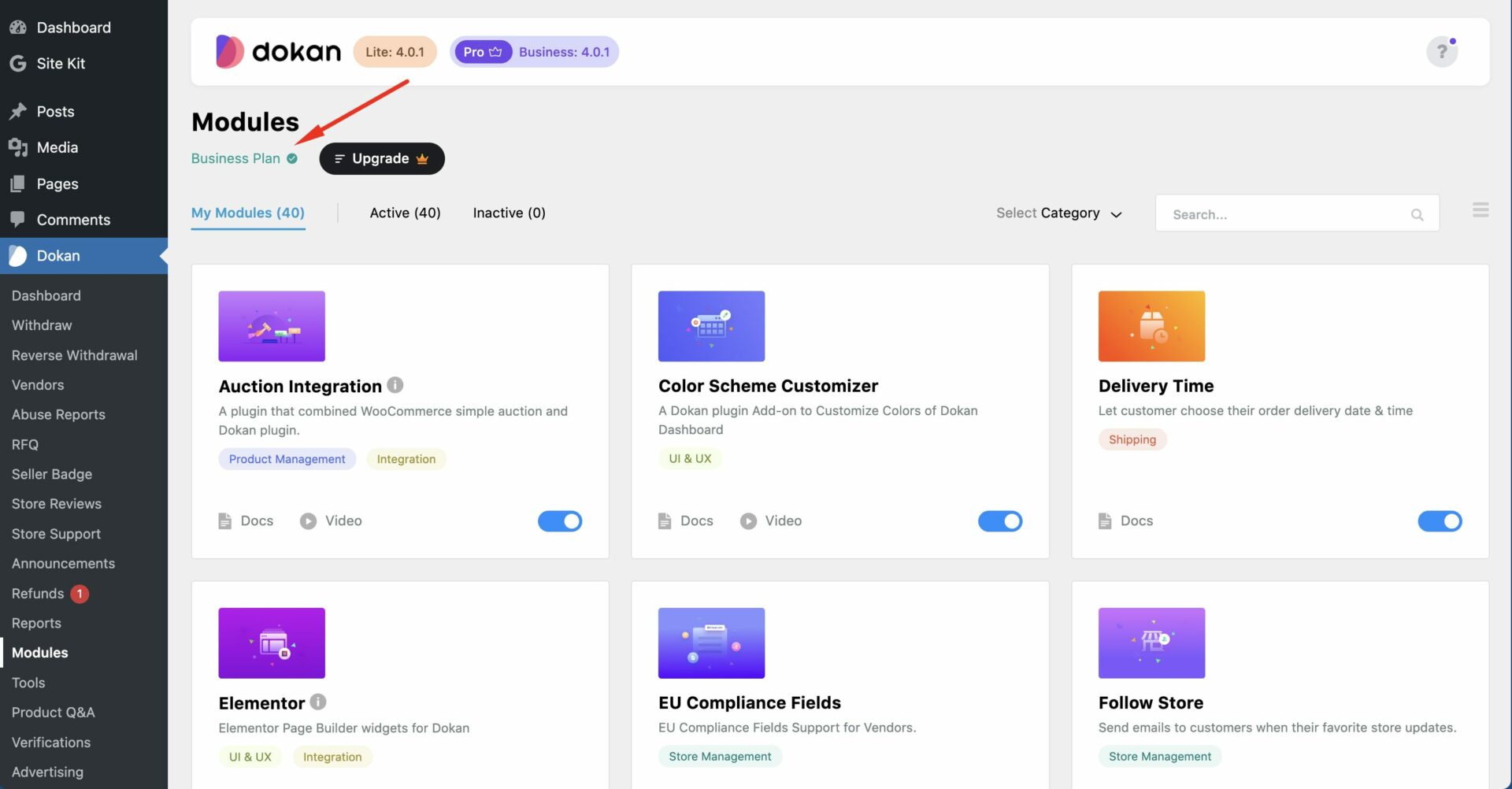Click the Elementor module thumbnail
Screen dimensions: 1512x789
pos(272,643)
